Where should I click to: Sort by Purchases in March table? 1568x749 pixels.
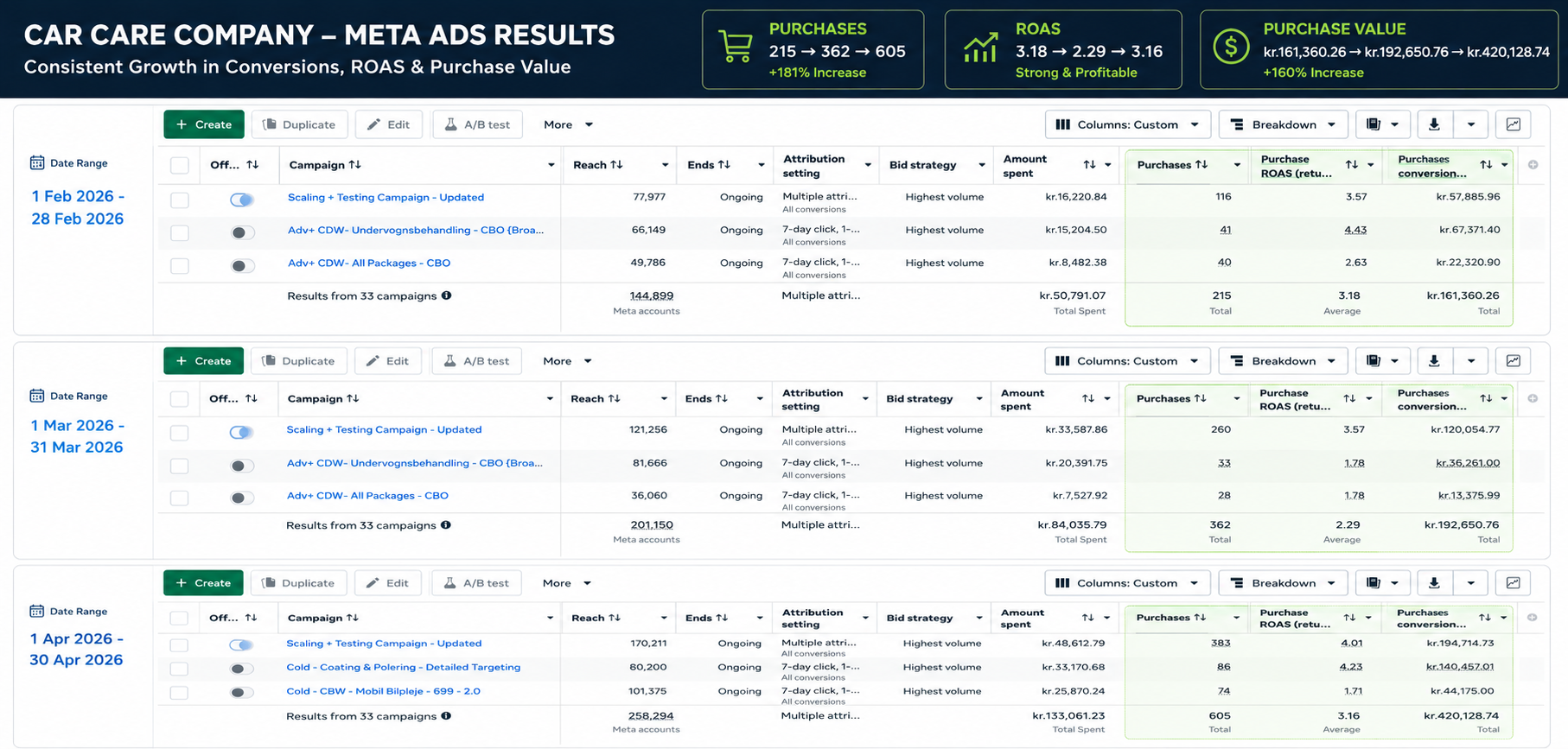[x=1201, y=398]
